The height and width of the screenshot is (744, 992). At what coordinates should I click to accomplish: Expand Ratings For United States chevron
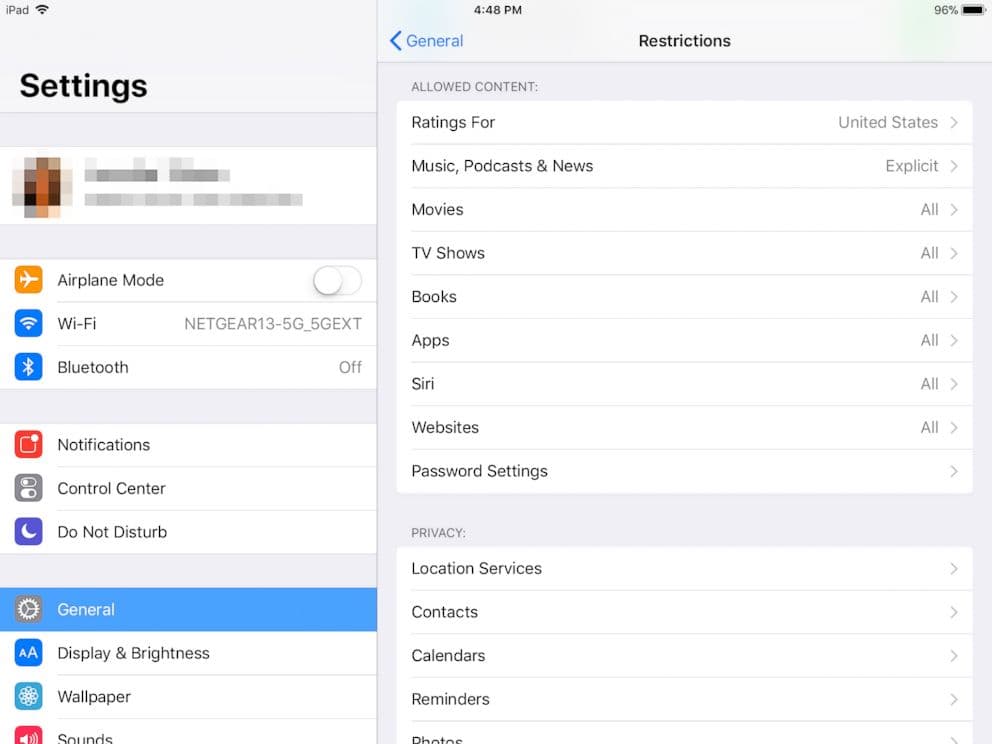(953, 122)
